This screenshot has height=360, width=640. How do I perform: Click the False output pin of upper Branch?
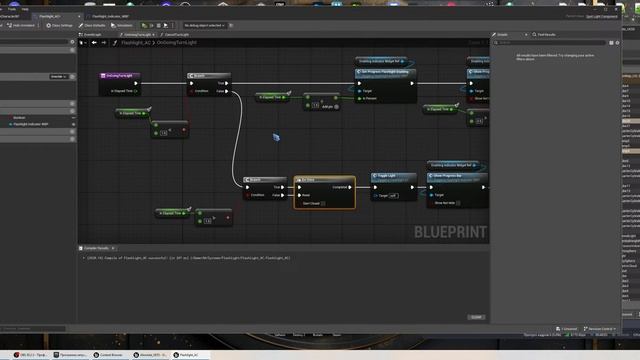coord(227,91)
